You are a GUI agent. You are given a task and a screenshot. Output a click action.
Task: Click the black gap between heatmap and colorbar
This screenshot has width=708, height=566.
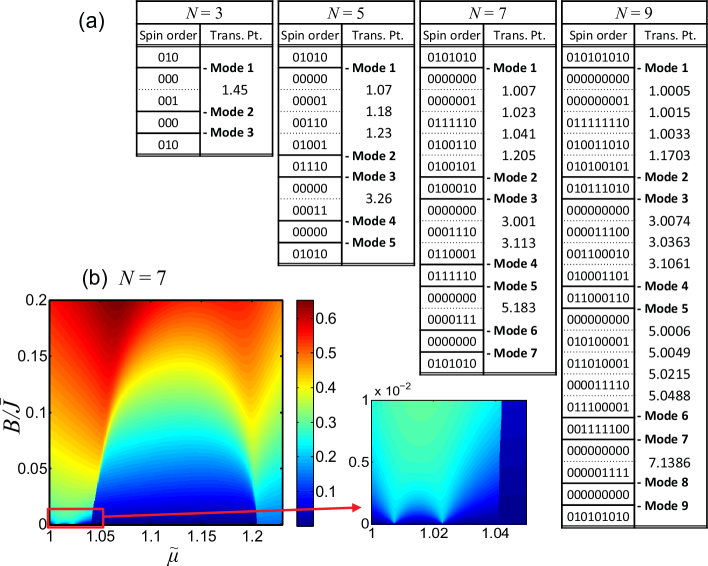point(289,410)
